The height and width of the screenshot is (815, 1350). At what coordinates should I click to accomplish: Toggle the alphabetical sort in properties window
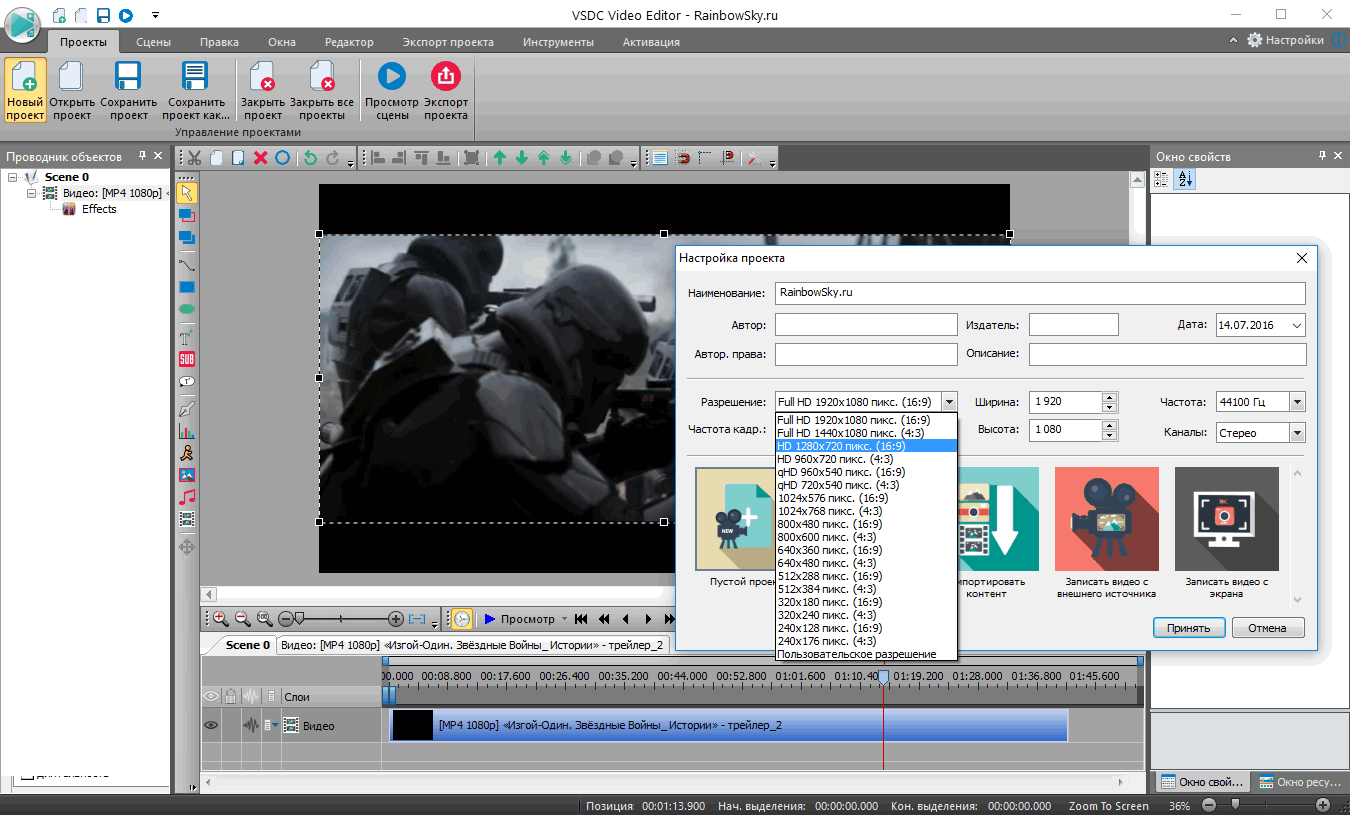(x=1186, y=180)
